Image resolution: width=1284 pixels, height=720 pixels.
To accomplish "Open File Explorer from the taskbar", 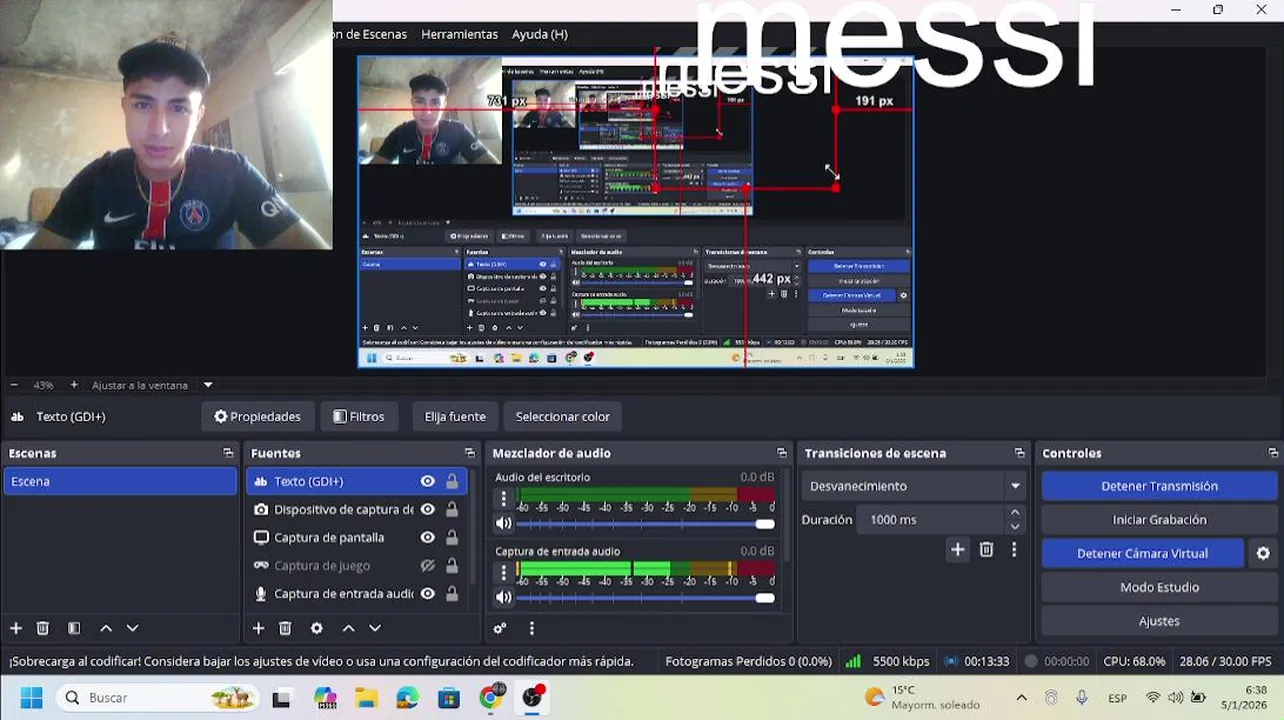I will pyautogui.click(x=366, y=697).
